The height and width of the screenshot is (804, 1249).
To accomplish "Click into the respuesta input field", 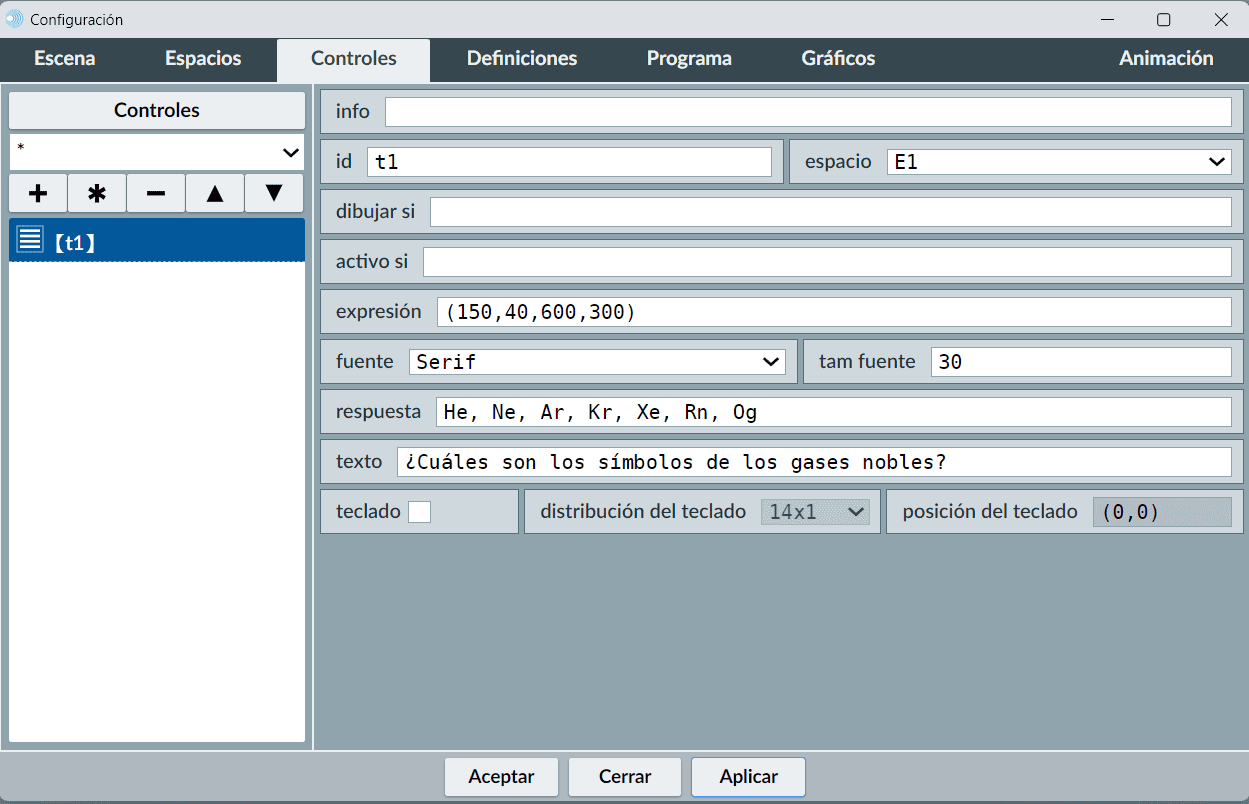I will click(x=833, y=412).
